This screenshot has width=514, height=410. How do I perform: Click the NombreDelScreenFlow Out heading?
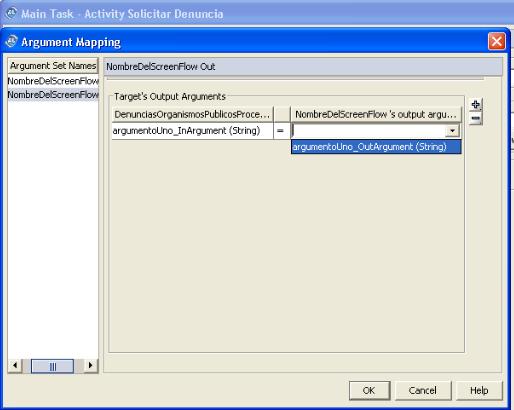161,67
